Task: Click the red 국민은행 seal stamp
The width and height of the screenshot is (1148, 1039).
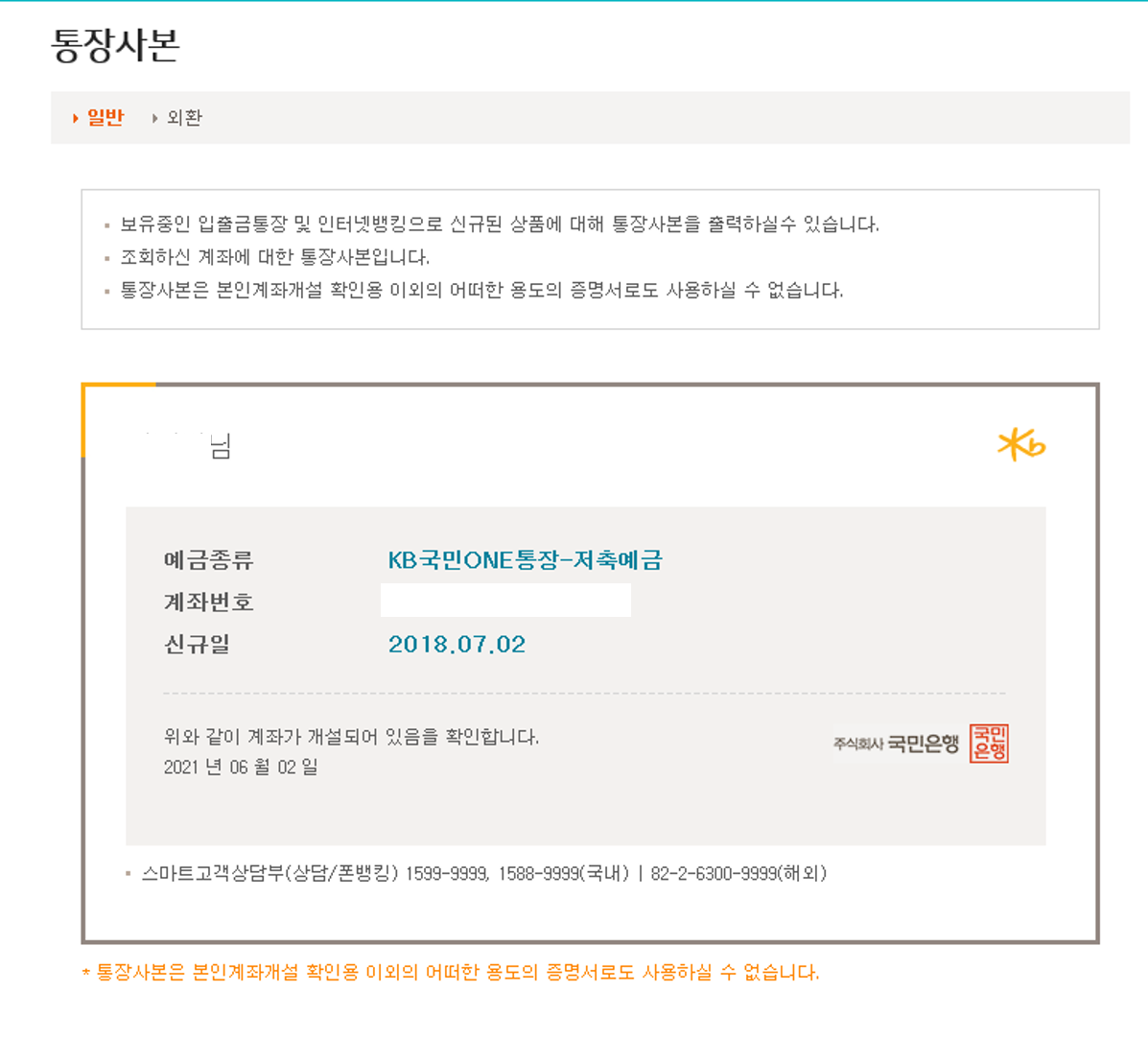Action: click(x=989, y=744)
